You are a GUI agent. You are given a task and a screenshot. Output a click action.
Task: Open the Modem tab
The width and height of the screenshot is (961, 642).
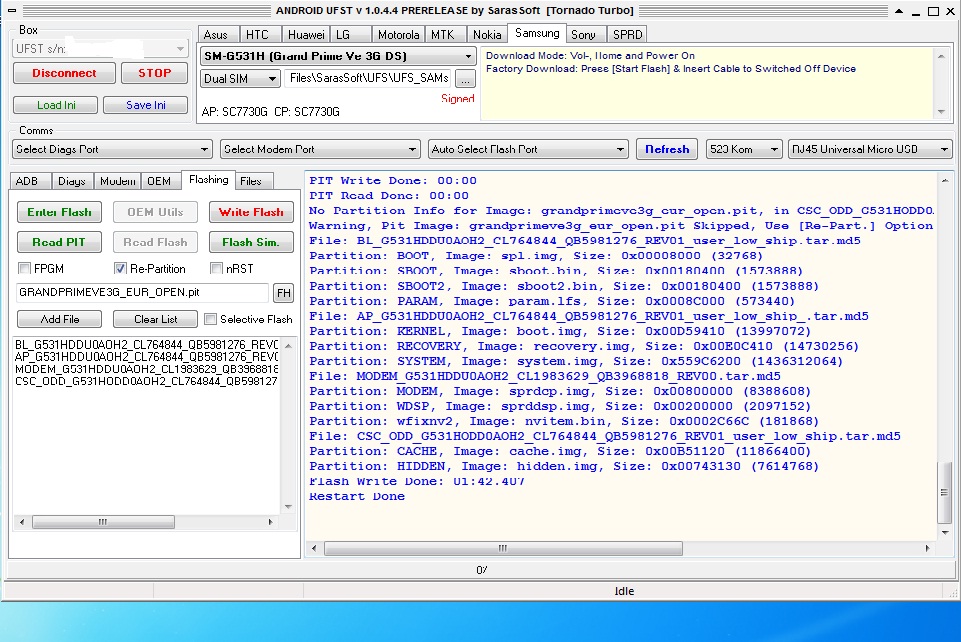pos(117,181)
